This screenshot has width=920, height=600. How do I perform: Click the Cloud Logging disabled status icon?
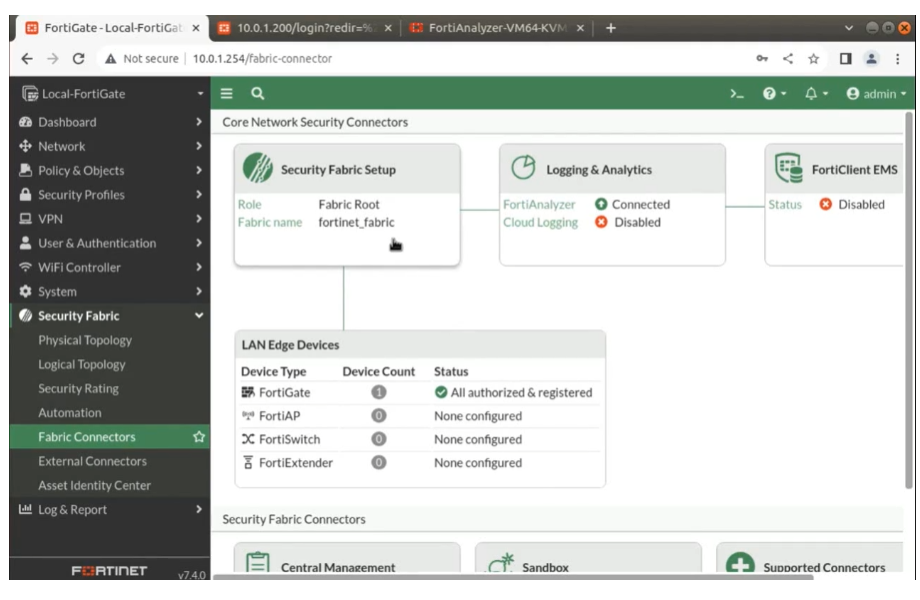click(x=601, y=222)
